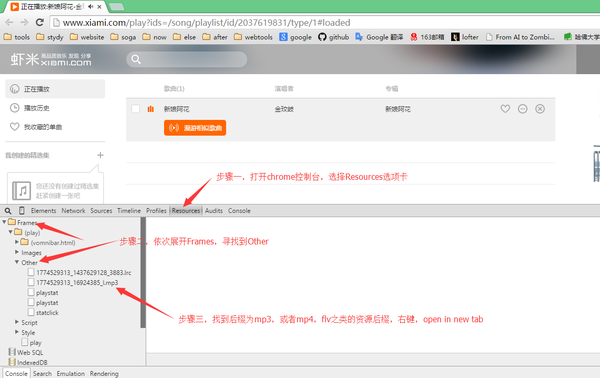The image size is (600, 378).
Task: Select the 1774529313_1437629128_3883.lrc resource
Action: tap(80, 272)
